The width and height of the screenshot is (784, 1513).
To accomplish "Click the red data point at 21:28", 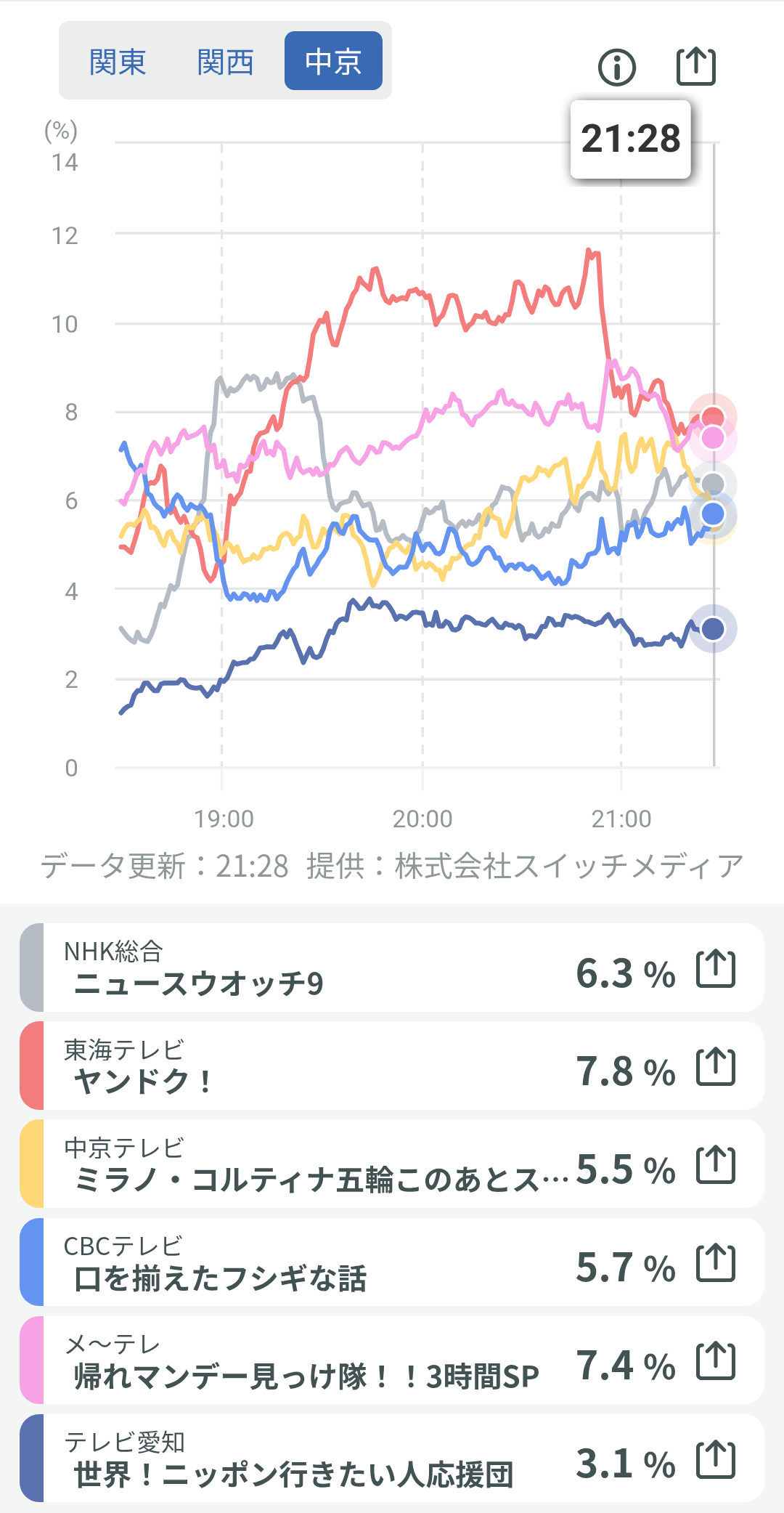I will click(713, 417).
